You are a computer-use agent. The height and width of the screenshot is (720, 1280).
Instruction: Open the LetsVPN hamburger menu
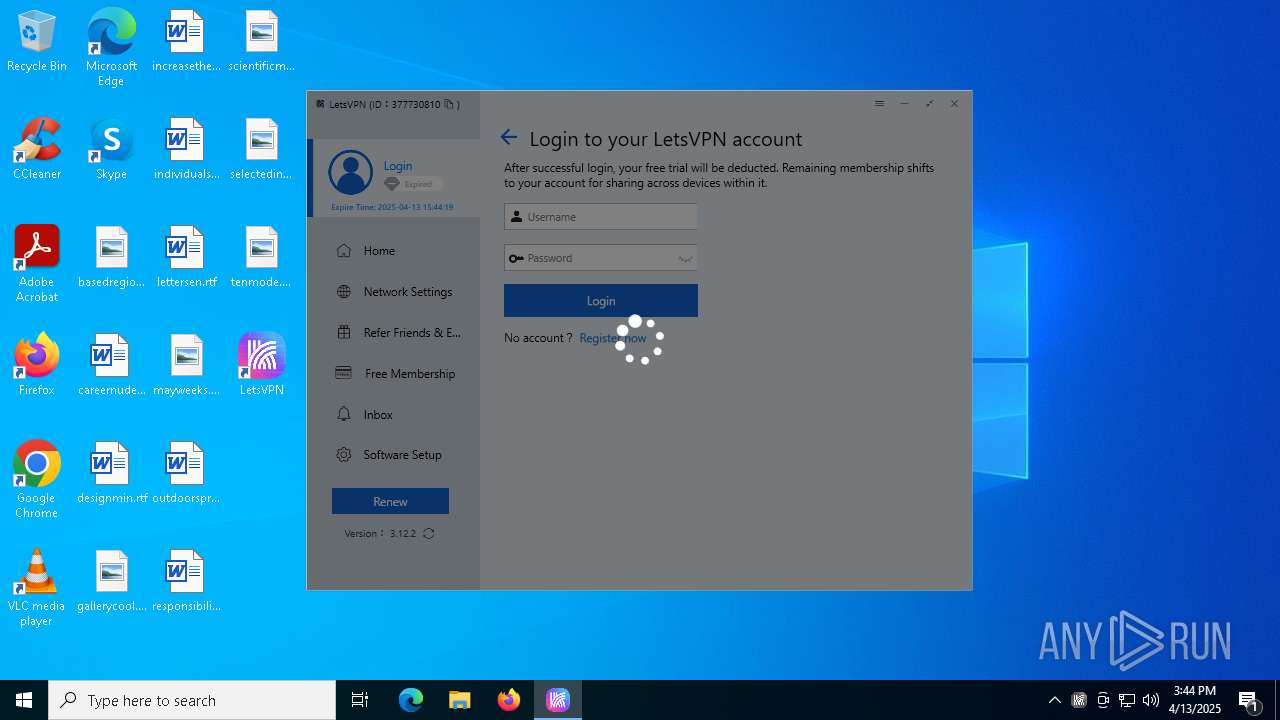879,104
